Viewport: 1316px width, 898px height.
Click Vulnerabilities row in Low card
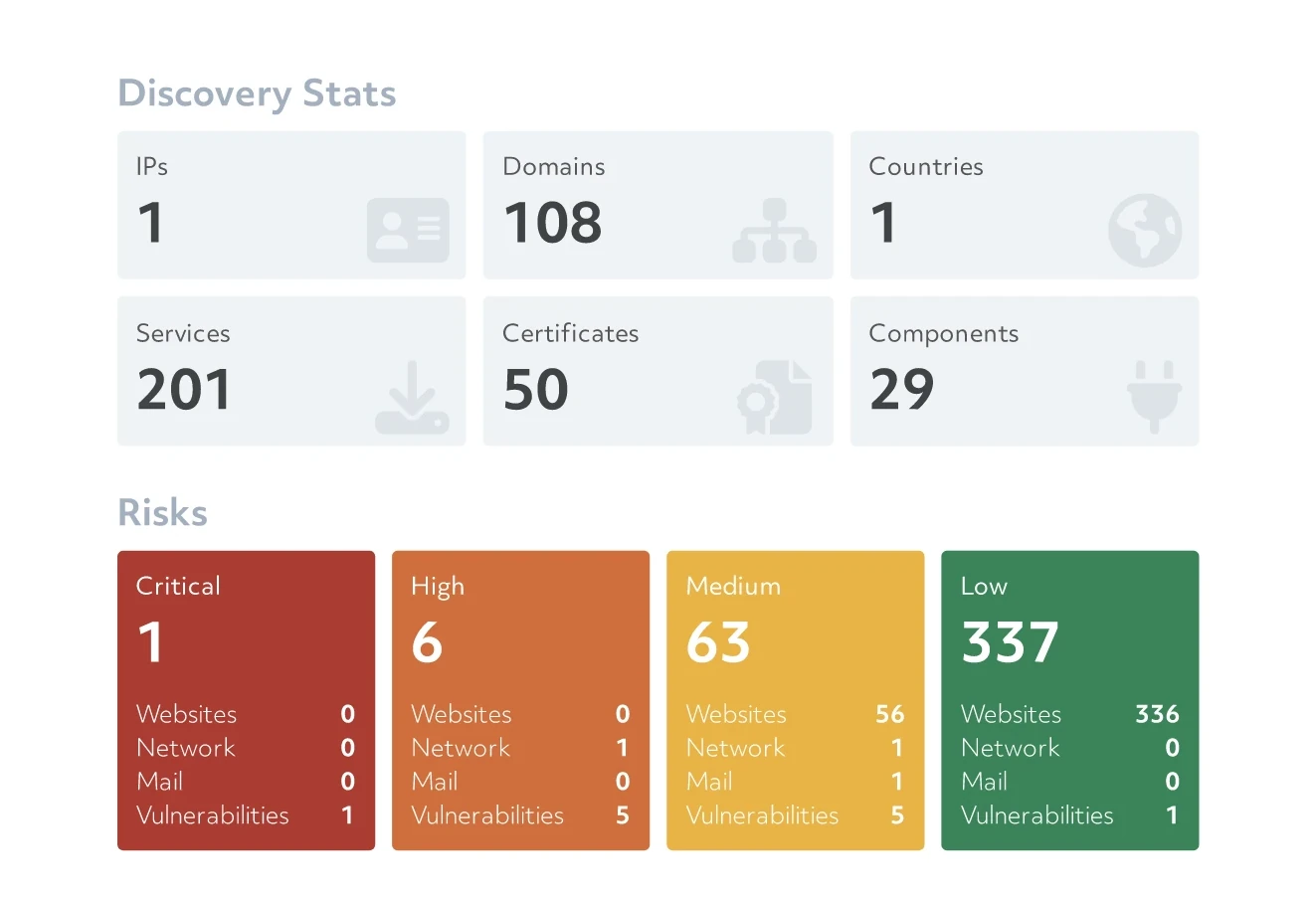tap(1070, 815)
